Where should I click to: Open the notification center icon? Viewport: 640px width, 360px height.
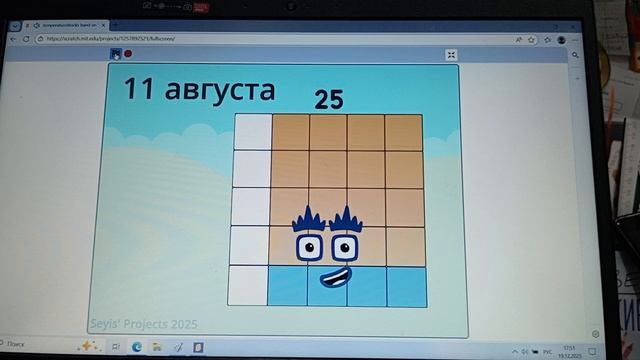click(592, 351)
